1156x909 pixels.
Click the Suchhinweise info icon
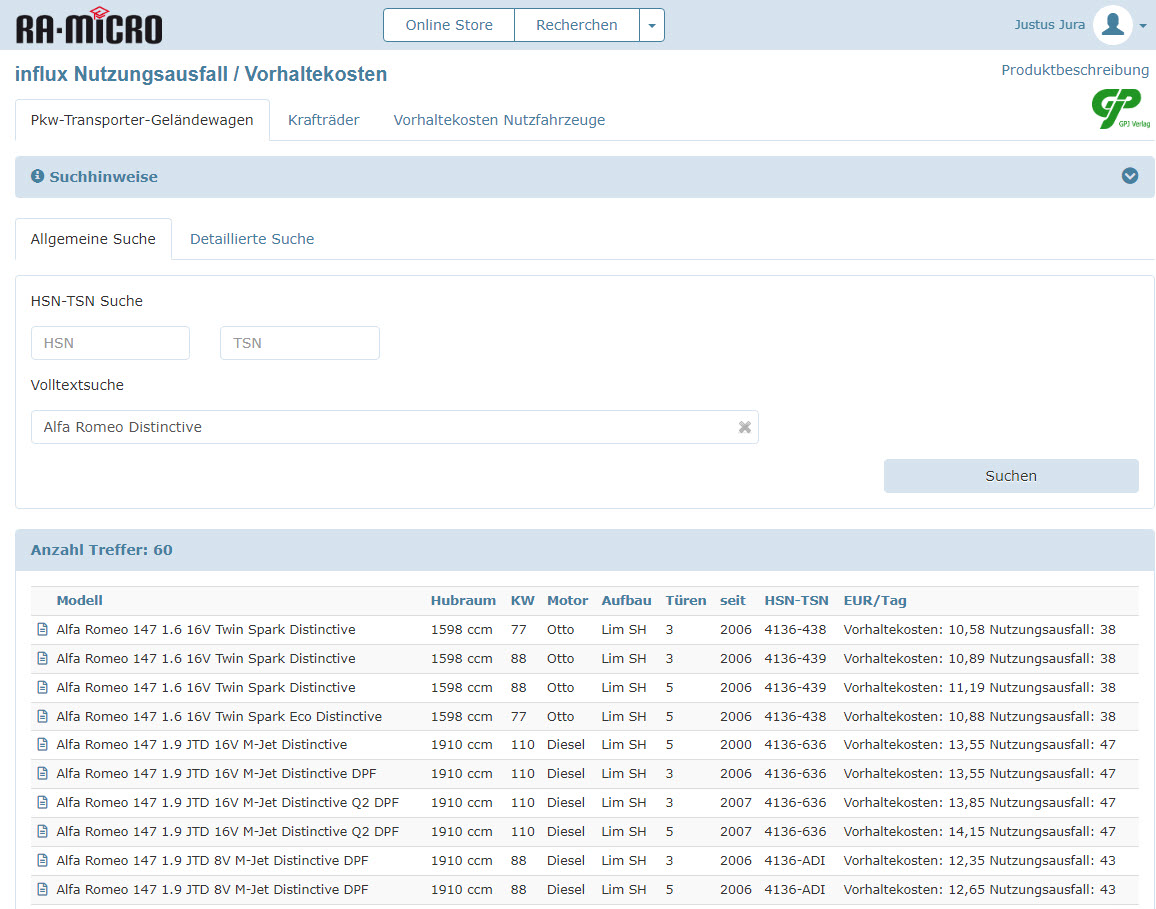point(38,176)
